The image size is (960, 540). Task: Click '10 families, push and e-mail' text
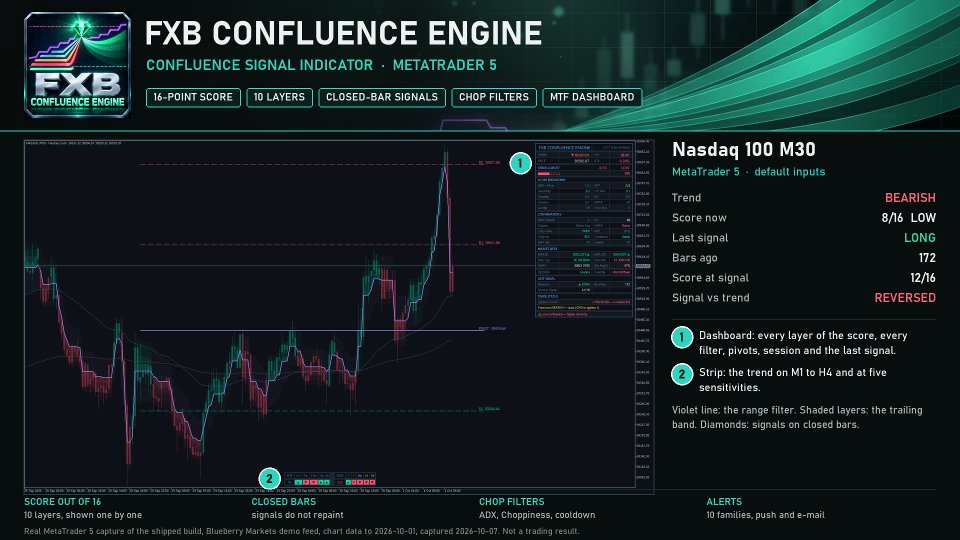click(765, 515)
